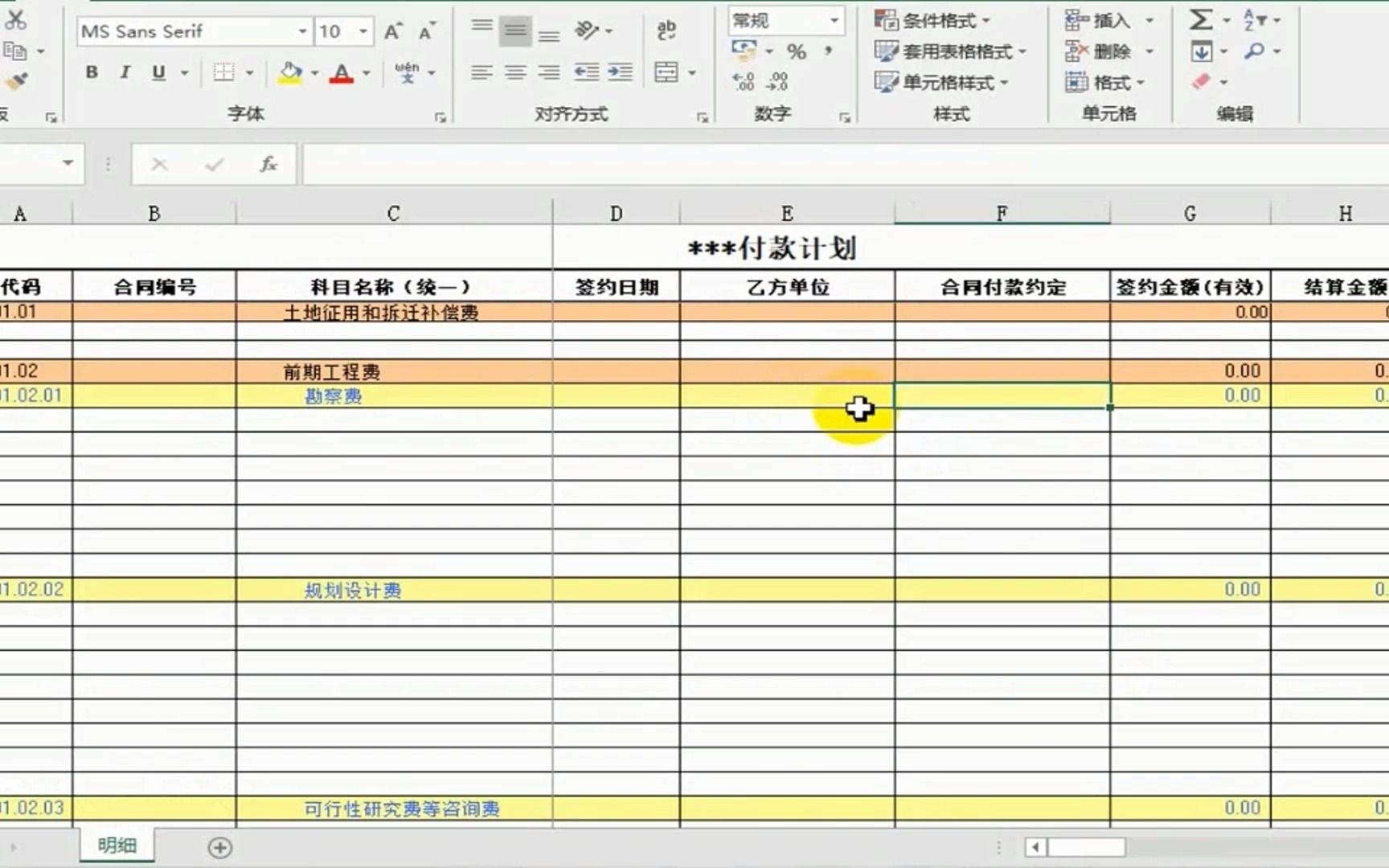
Task: Expand the font color dropdown arrow
Action: (x=367, y=73)
